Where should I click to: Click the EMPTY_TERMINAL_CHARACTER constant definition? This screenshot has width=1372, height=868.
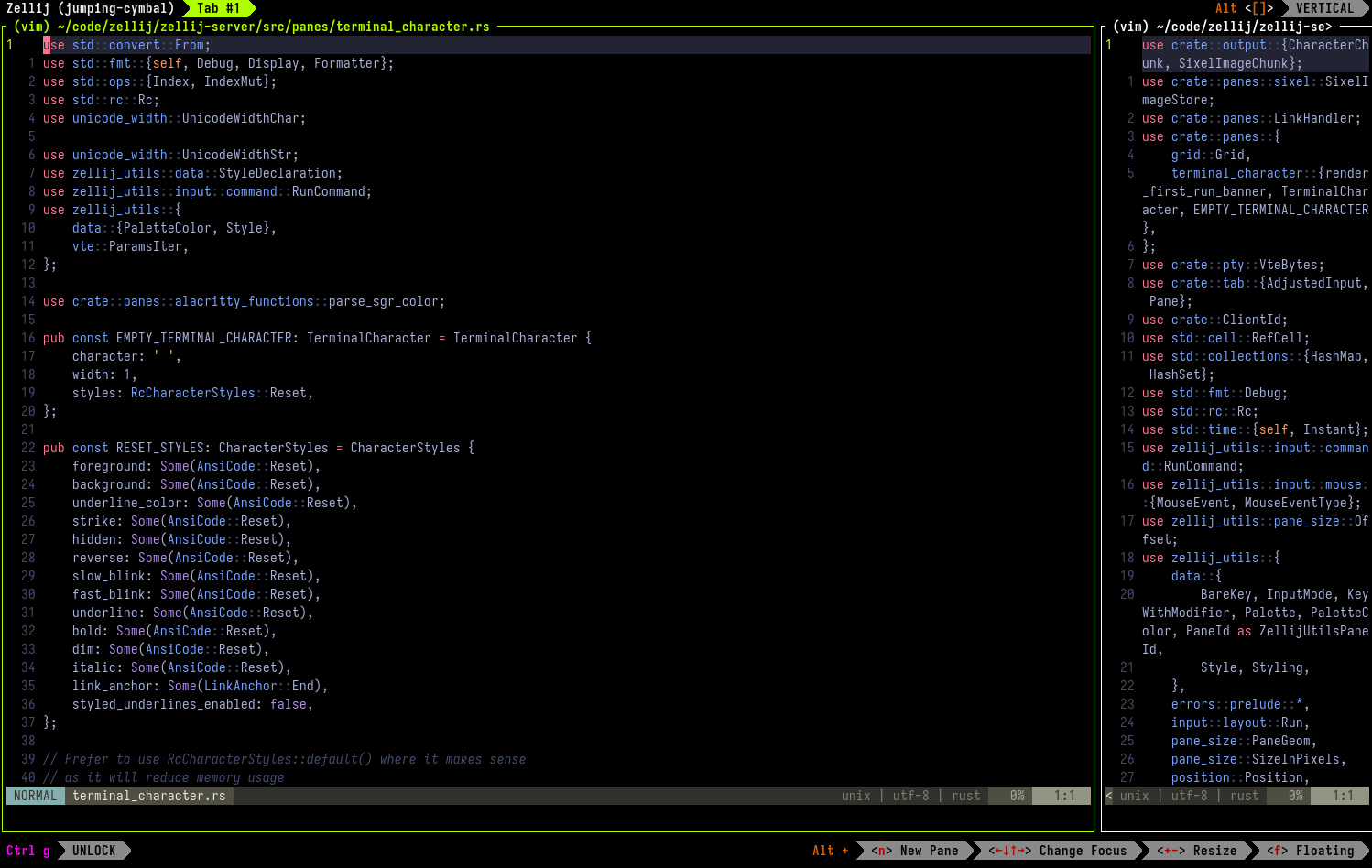coord(204,338)
